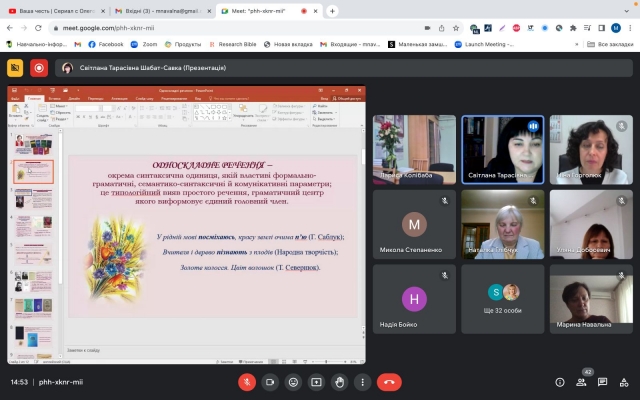This screenshot has height=400, width=640.
Task: Open the 'Продукты' bookmark
Action: point(183,44)
